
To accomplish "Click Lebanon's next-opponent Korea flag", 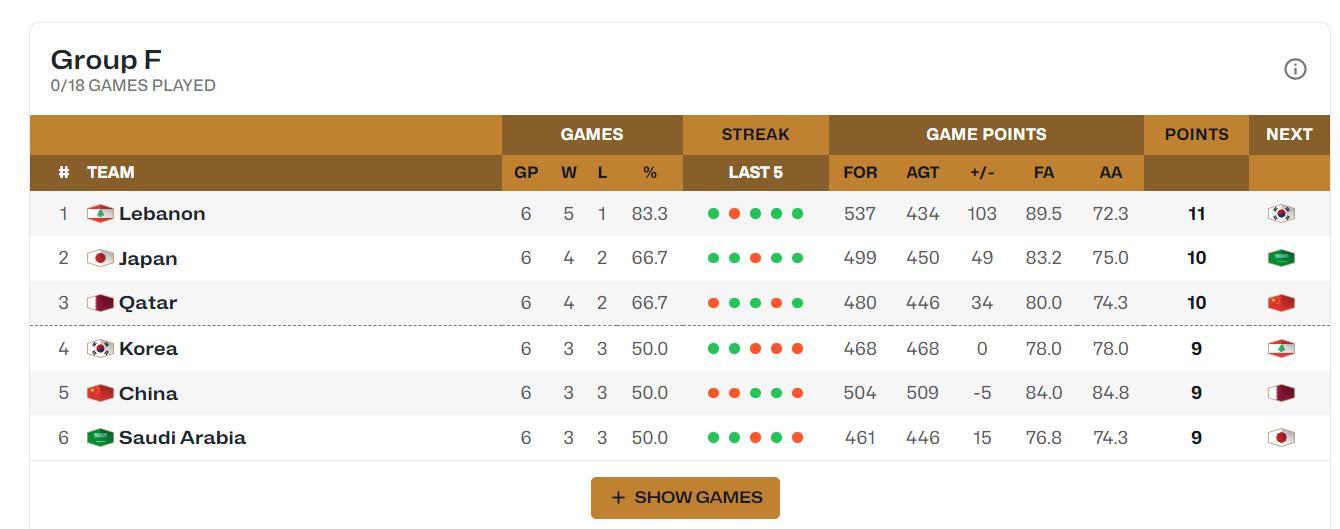I will 1281,213.
